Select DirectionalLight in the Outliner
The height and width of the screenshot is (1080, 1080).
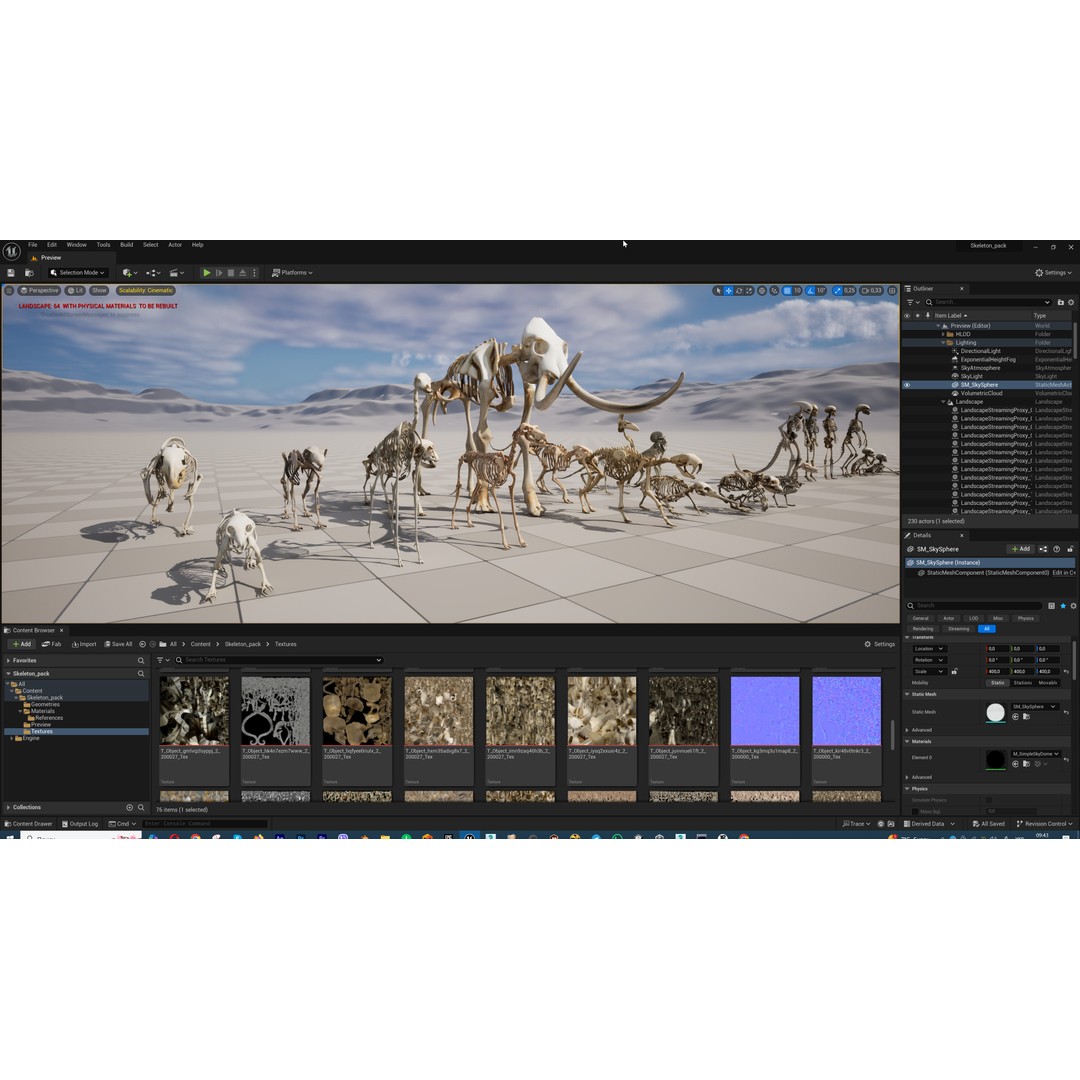pos(980,351)
